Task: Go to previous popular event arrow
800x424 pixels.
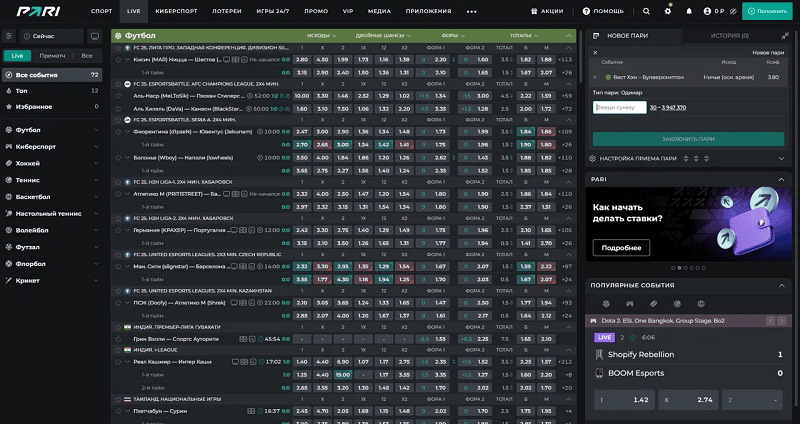Action: click(770, 321)
